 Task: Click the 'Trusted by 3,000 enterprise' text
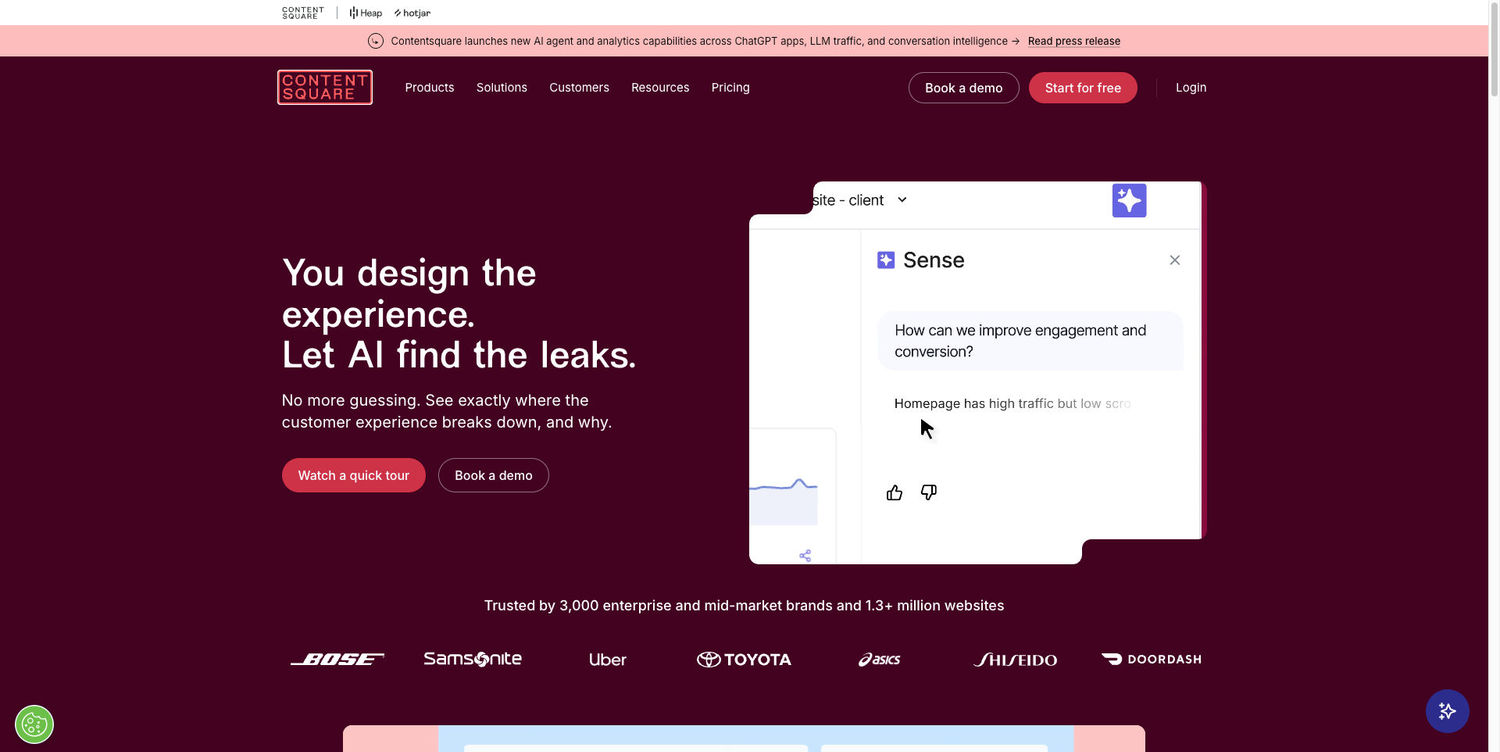tap(744, 605)
